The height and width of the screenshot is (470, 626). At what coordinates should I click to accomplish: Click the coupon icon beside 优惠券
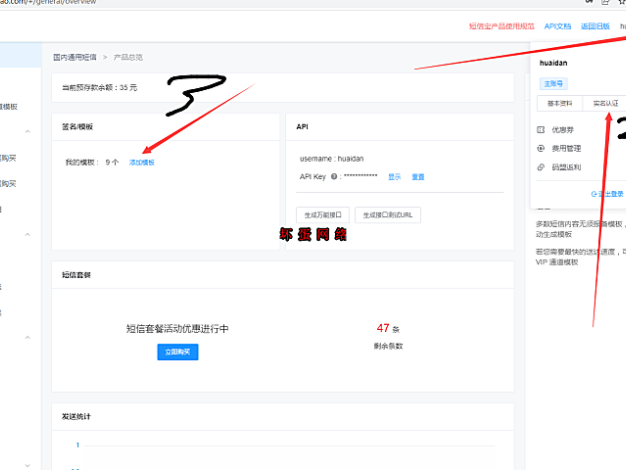coord(541,130)
